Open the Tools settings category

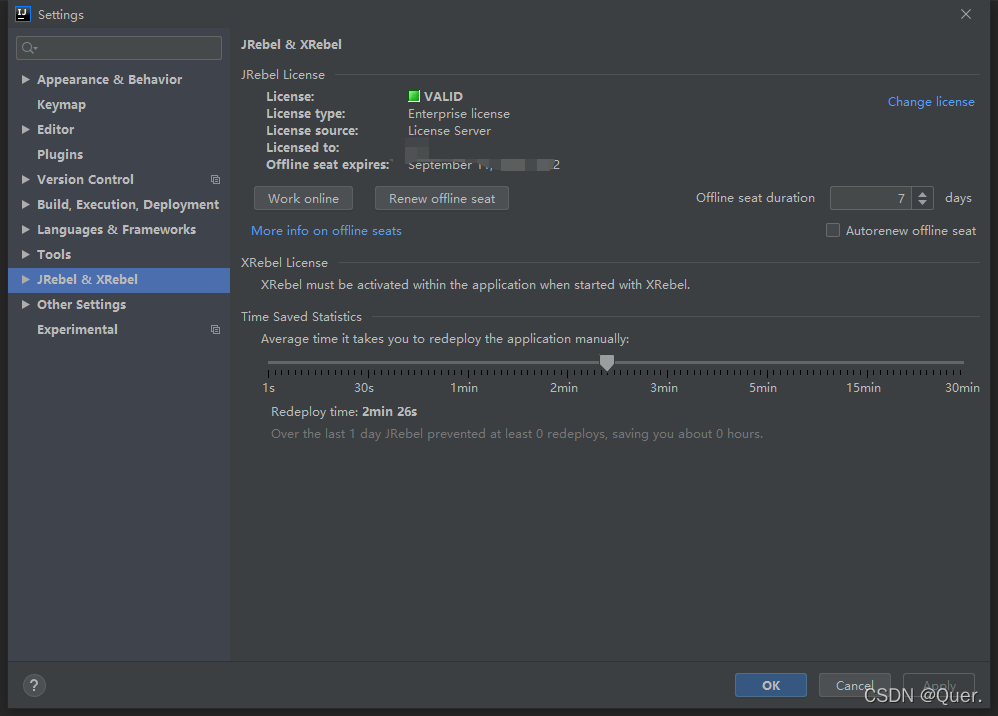[54, 255]
